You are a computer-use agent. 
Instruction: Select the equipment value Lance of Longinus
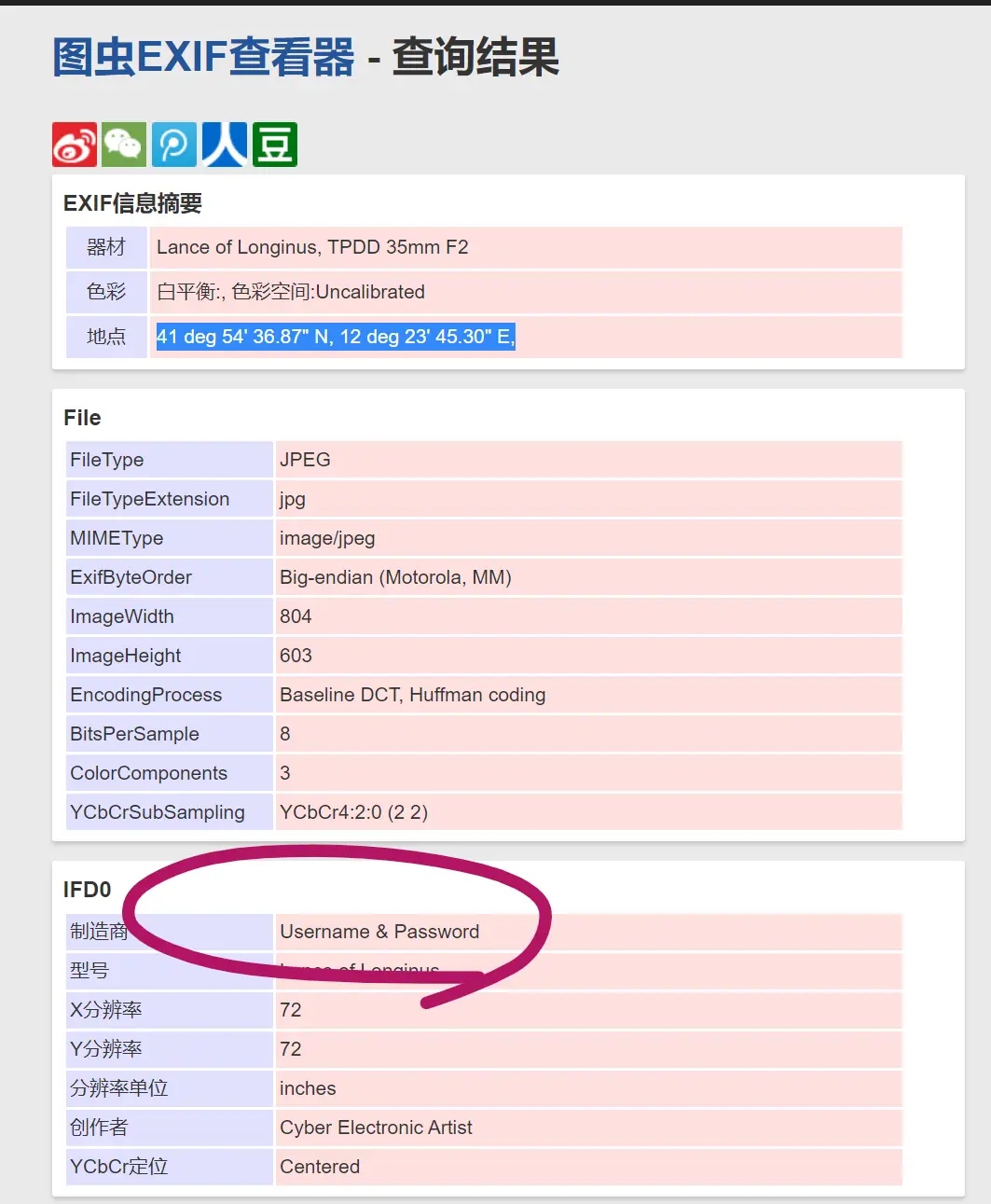tap(312, 247)
